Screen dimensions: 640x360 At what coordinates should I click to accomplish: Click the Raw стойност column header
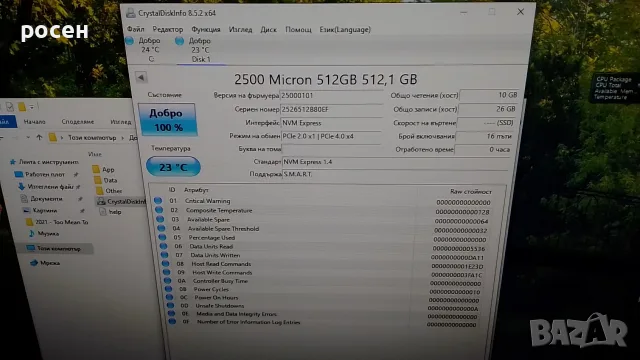471,191
